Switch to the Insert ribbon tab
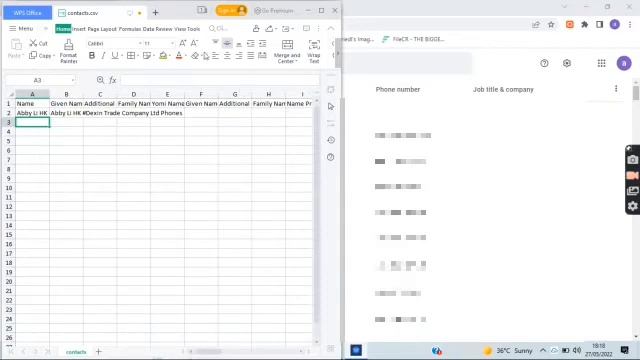This screenshot has width=640, height=360. pyautogui.click(x=79, y=29)
